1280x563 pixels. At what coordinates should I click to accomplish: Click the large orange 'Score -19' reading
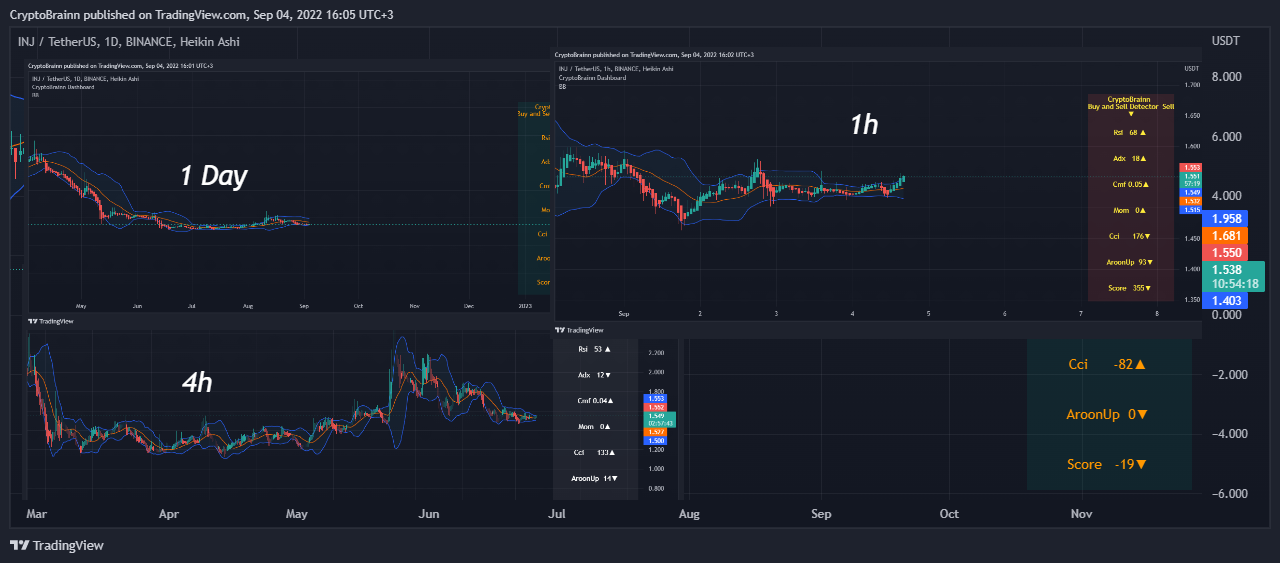click(x=1106, y=464)
